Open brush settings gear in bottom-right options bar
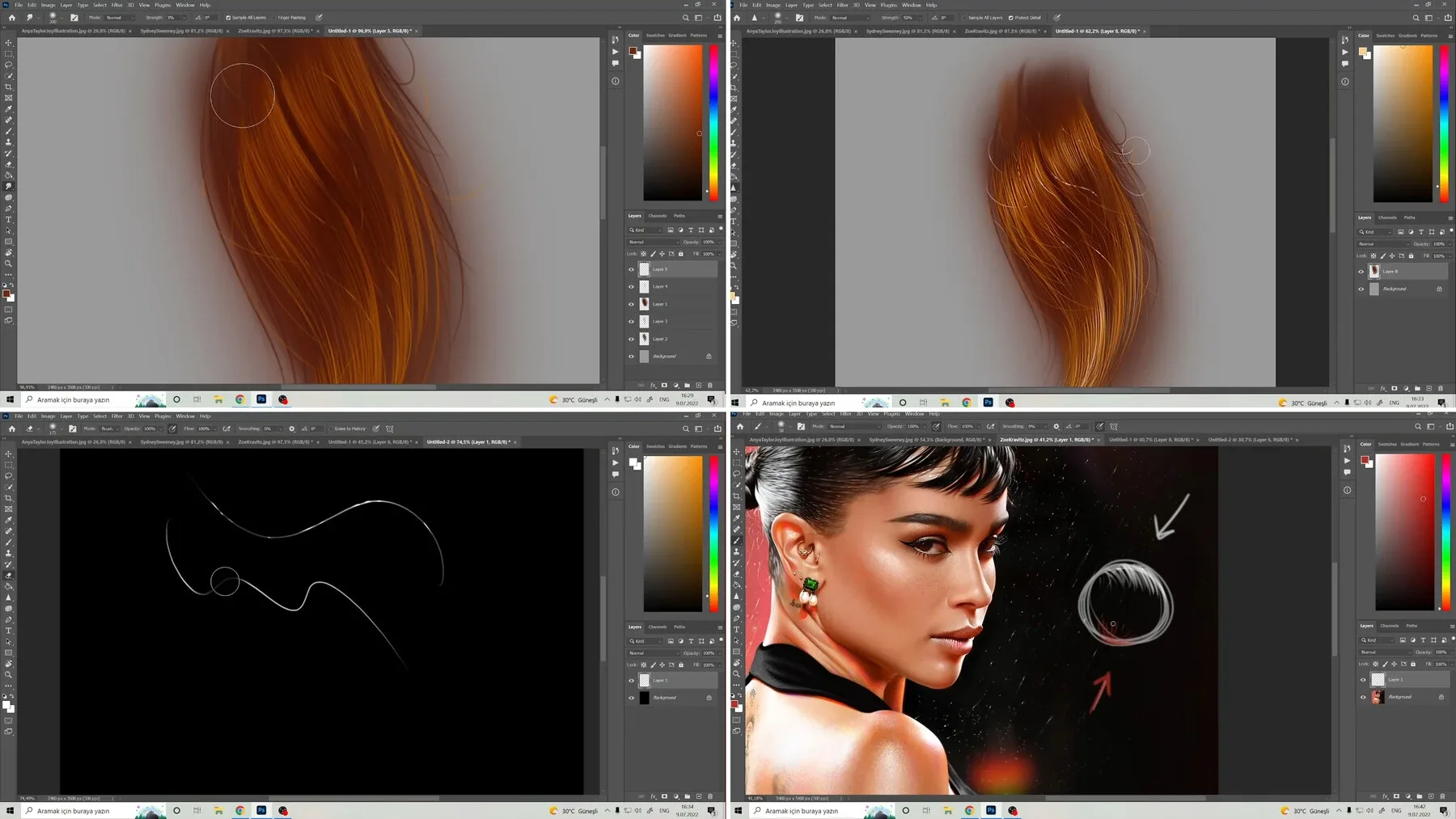The width and height of the screenshot is (1456, 819). coord(1056,426)
